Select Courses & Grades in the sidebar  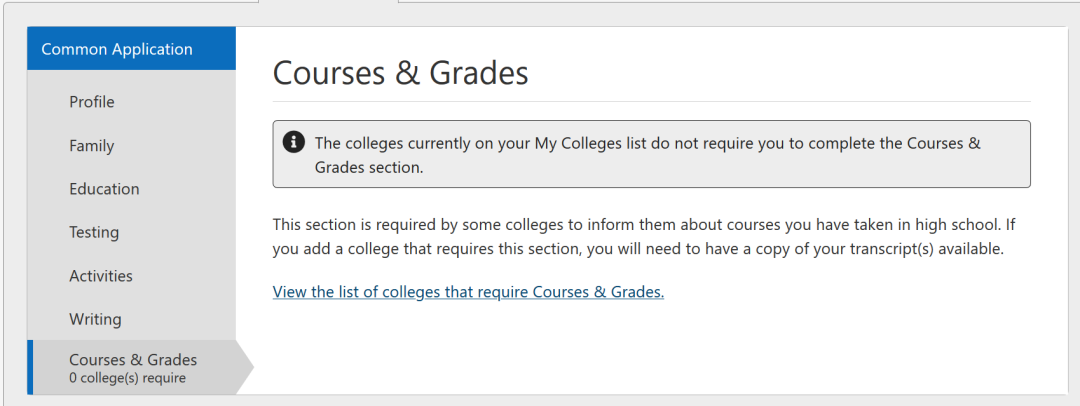pos(133,360)
